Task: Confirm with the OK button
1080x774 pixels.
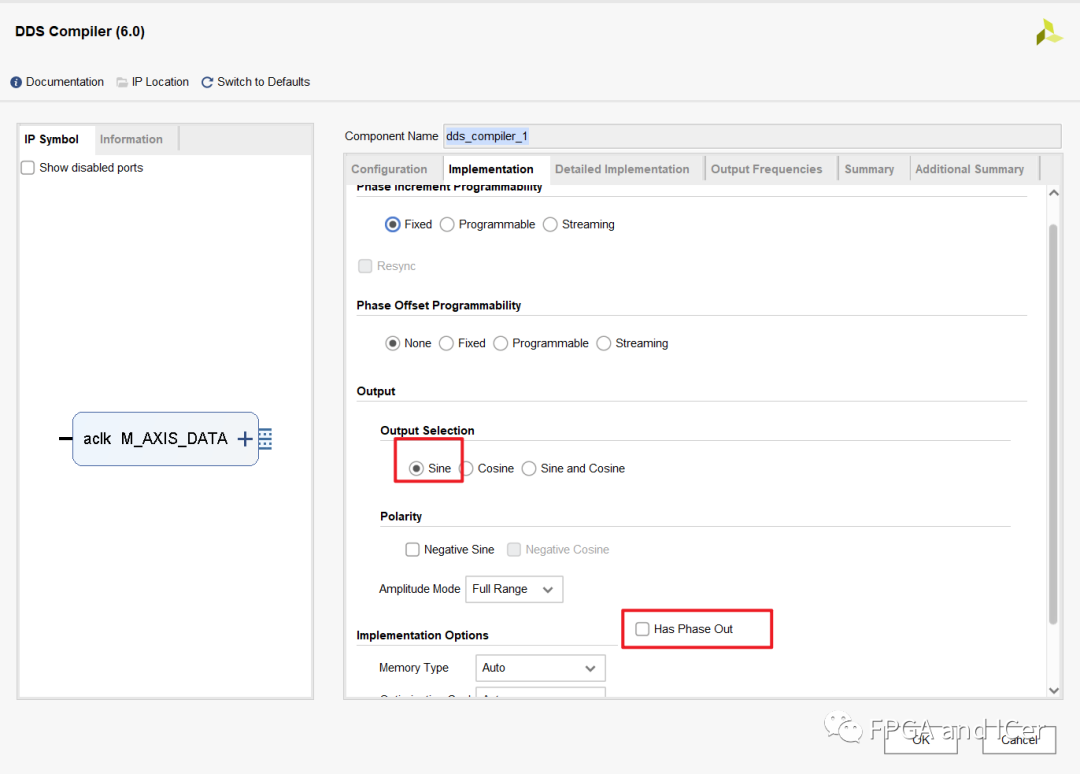Action: [x=921, y=740]
